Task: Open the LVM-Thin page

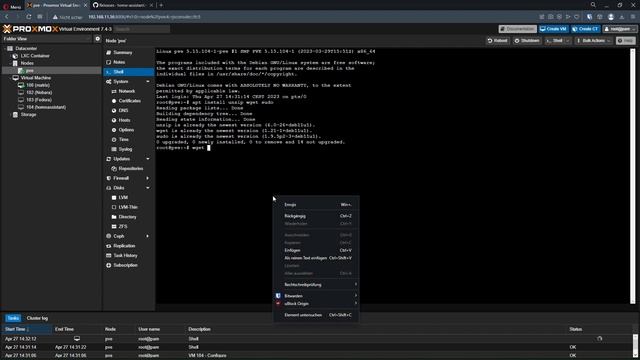Action: click(x=128, y=207)
